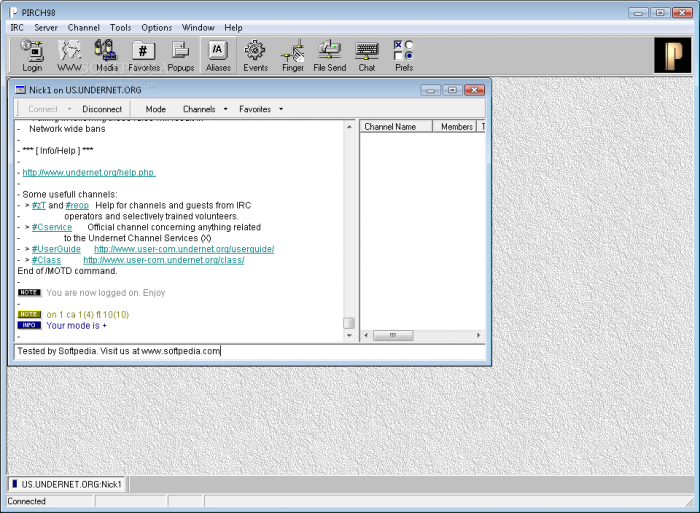Viewport: 700px width, 513px height.
Task: Click the 'Some usefull channels:' line
Action: (70, 194)
